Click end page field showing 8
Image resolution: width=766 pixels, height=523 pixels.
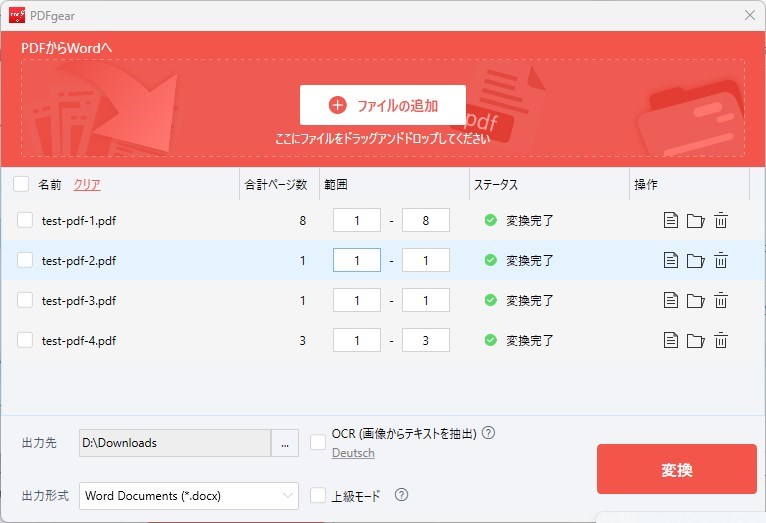(426, 220)
